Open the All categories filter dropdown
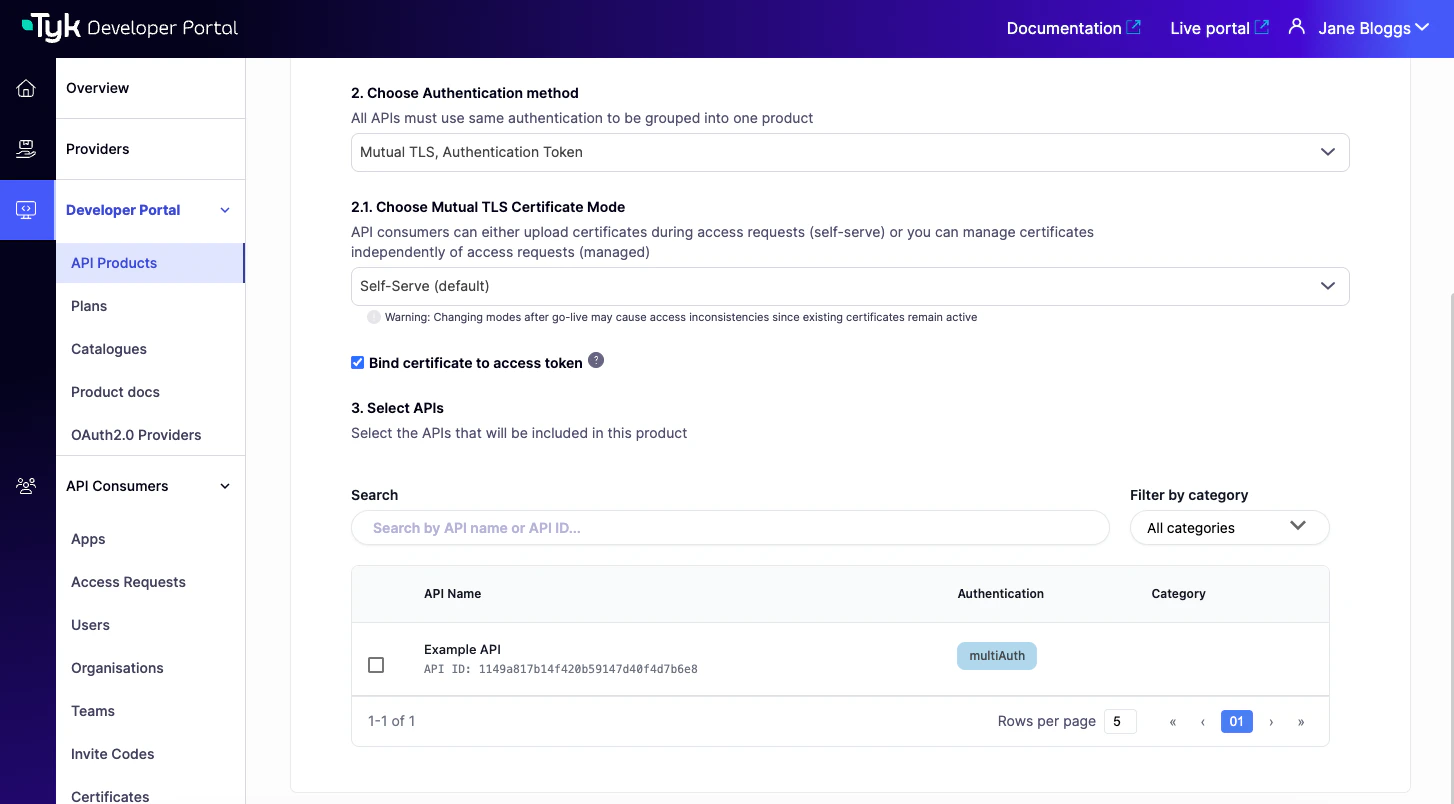 point(1229,527)
